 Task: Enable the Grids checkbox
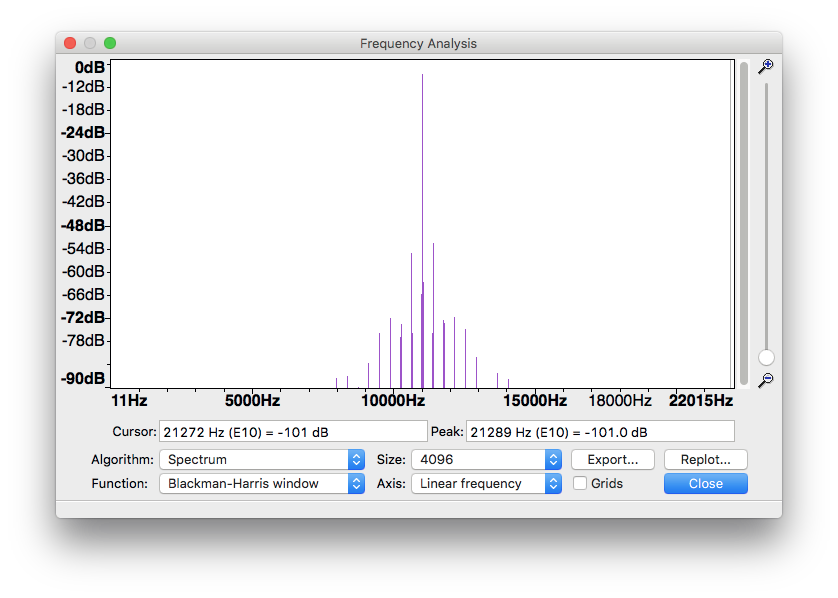tap(580, 483)
